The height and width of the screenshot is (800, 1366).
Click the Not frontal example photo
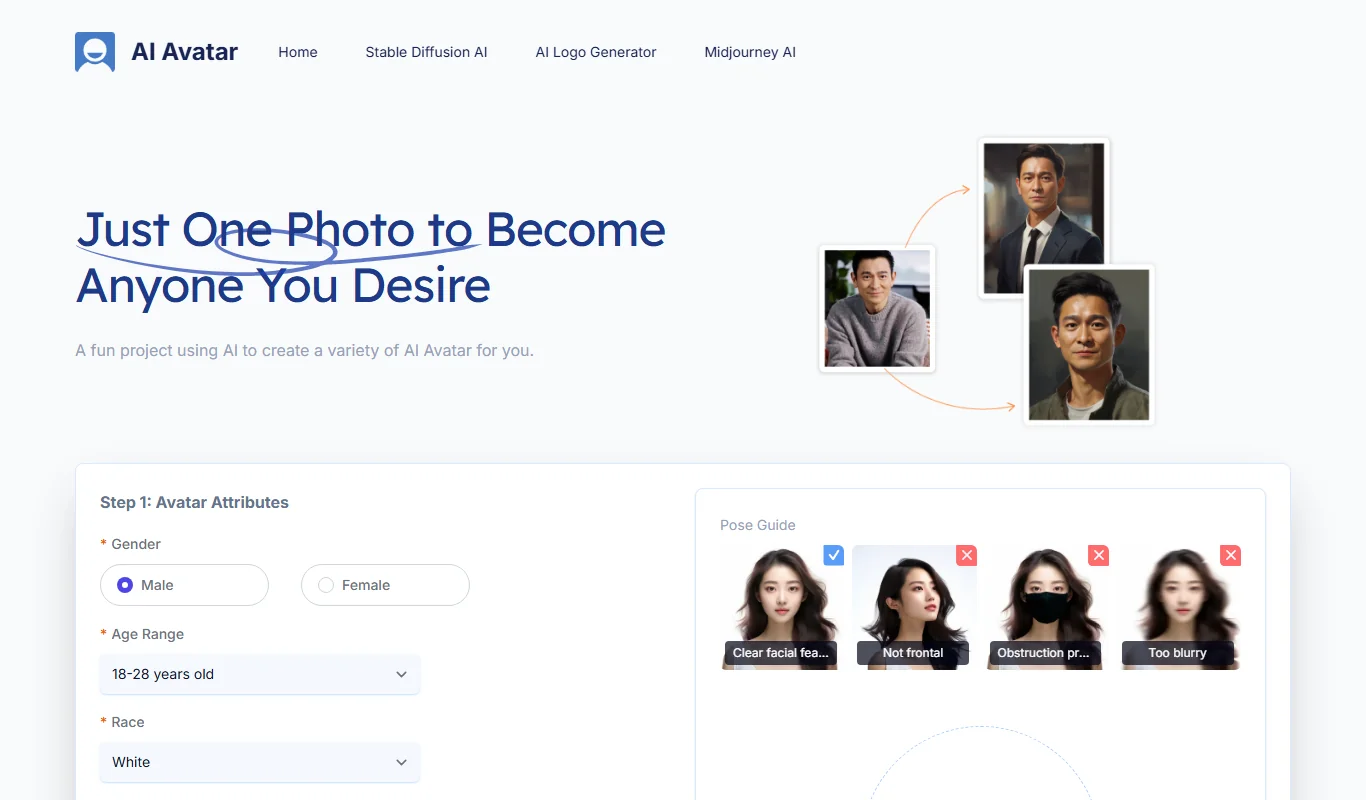click(913, 607)
